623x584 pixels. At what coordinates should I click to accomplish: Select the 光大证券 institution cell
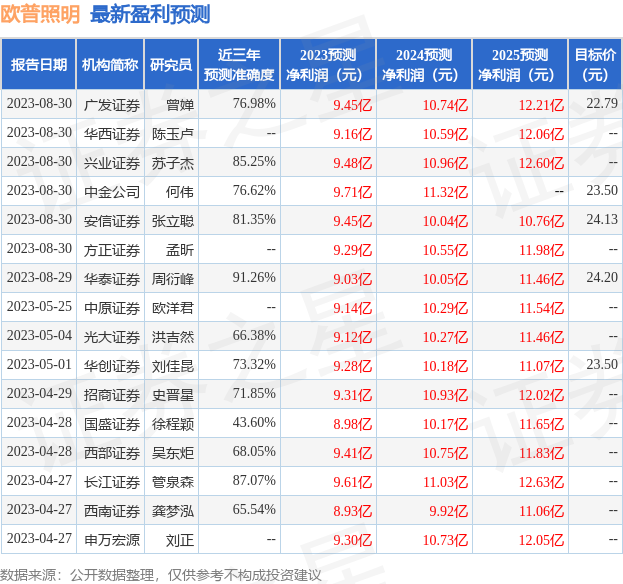pos(112,337)
